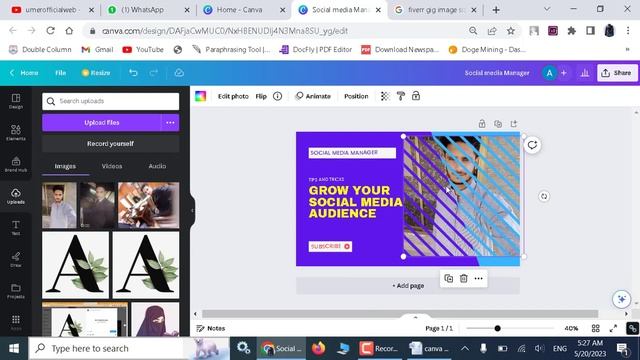Open Canva Assistant sparkle button
640x360 pixels.
click(x=621, y=299)
